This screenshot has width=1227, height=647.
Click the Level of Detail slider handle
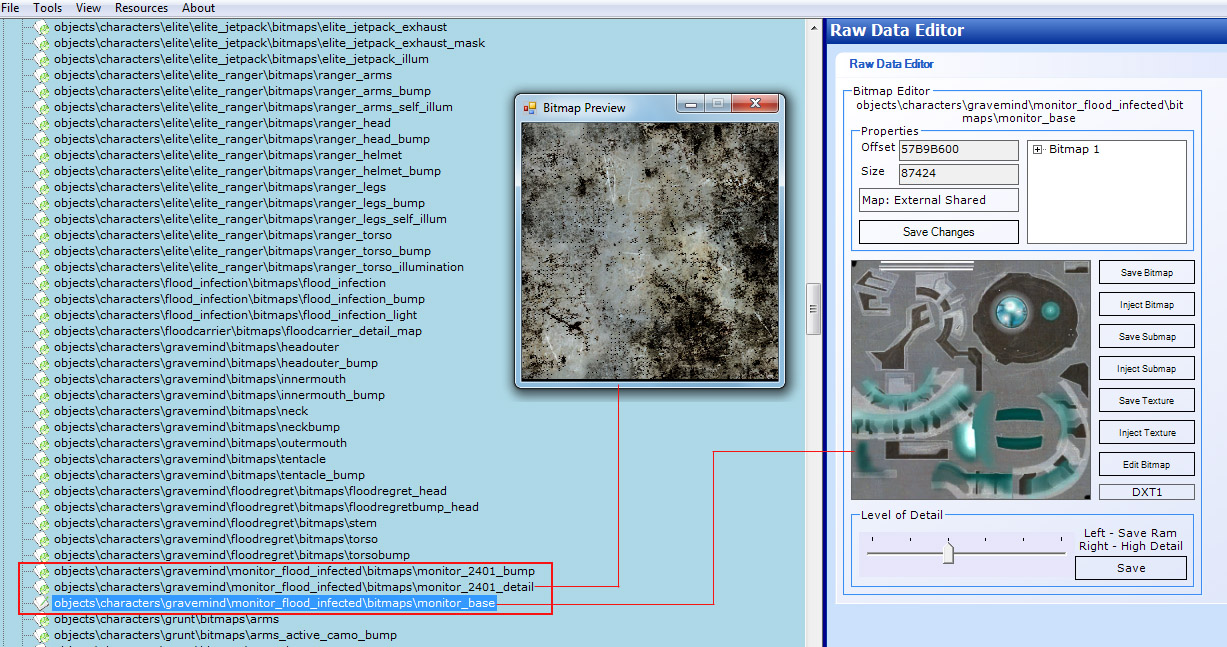click(948, 553)
